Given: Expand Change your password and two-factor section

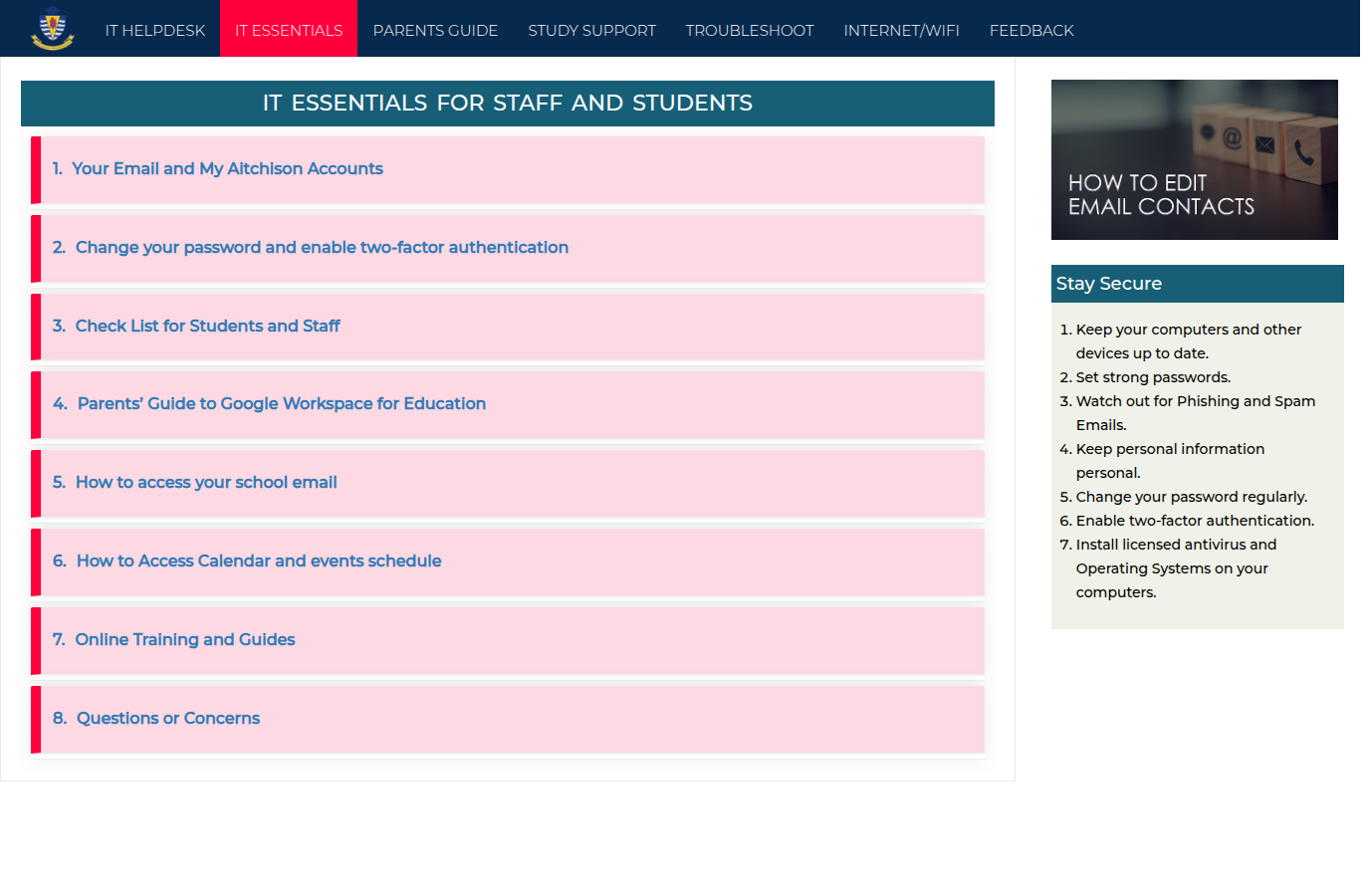Looking at the screenshot, I should [508, 248].
